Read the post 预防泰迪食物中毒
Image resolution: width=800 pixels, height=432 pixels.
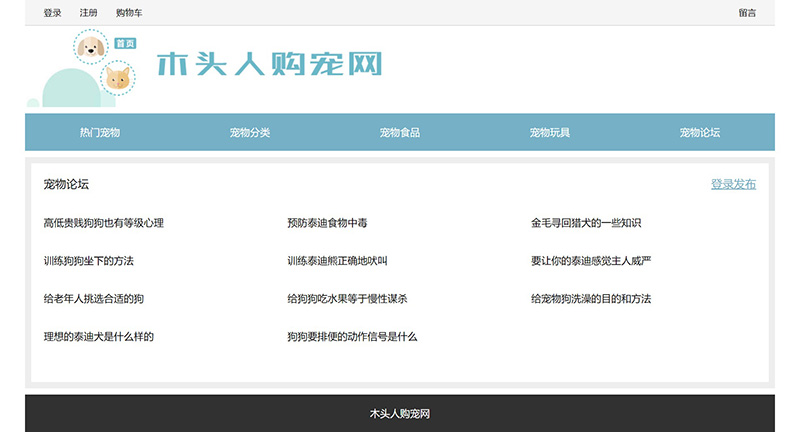tap(334, 223)
